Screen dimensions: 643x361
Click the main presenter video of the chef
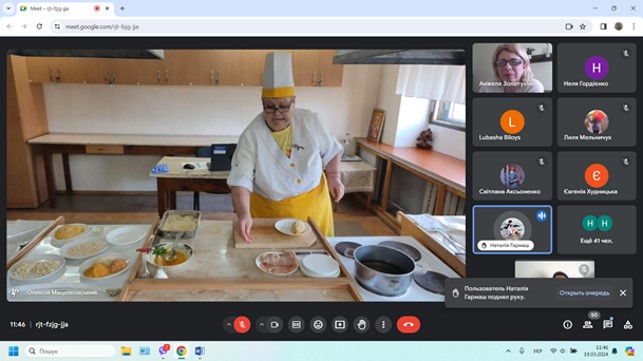(x=236, y=176)
